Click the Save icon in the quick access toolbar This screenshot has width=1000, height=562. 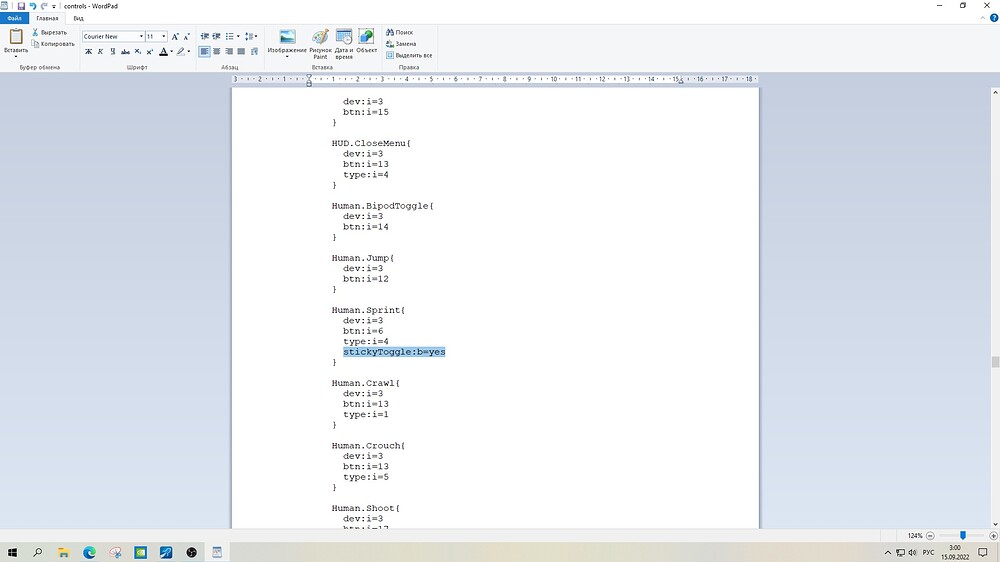click(20, 5)
